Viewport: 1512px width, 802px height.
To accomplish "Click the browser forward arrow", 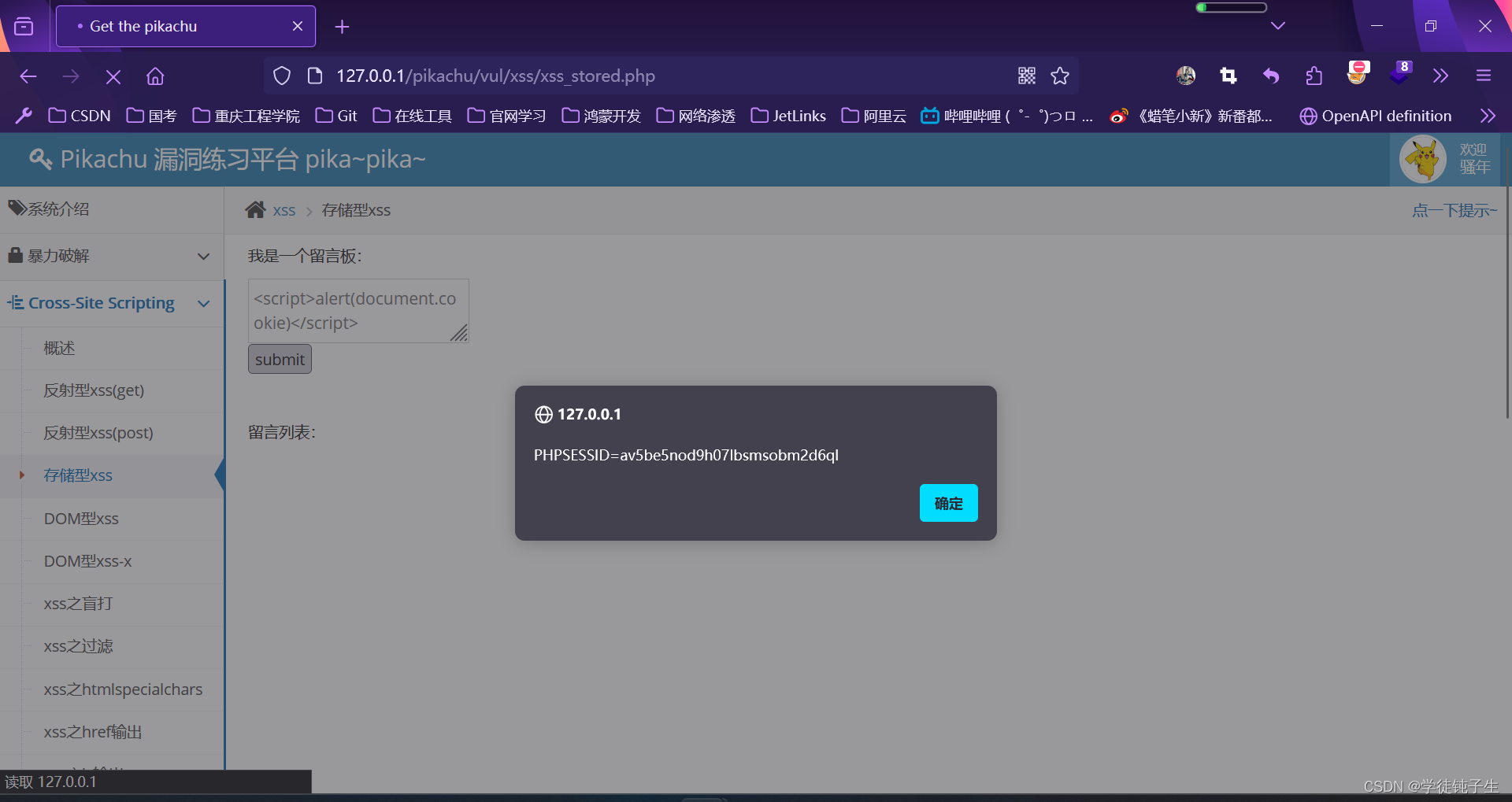I will point(71,76).
